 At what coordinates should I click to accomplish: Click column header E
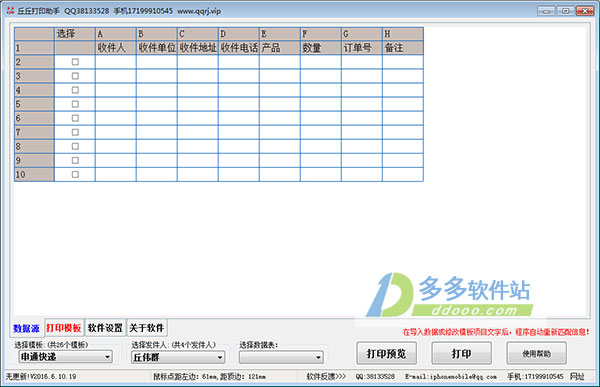point(280,34)
